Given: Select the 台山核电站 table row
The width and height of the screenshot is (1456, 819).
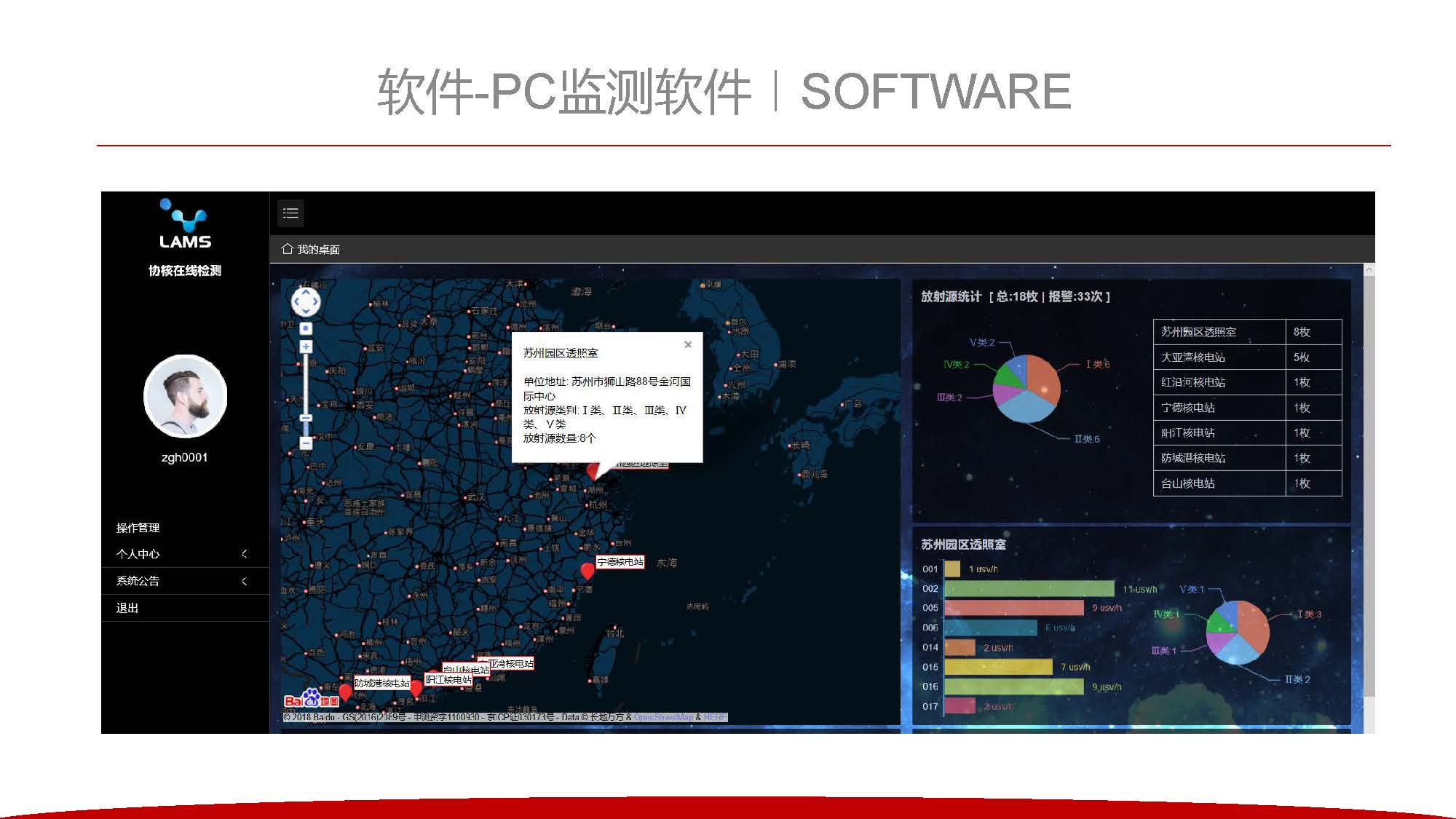Looking at the screenshot, I should coord(1247,483).
